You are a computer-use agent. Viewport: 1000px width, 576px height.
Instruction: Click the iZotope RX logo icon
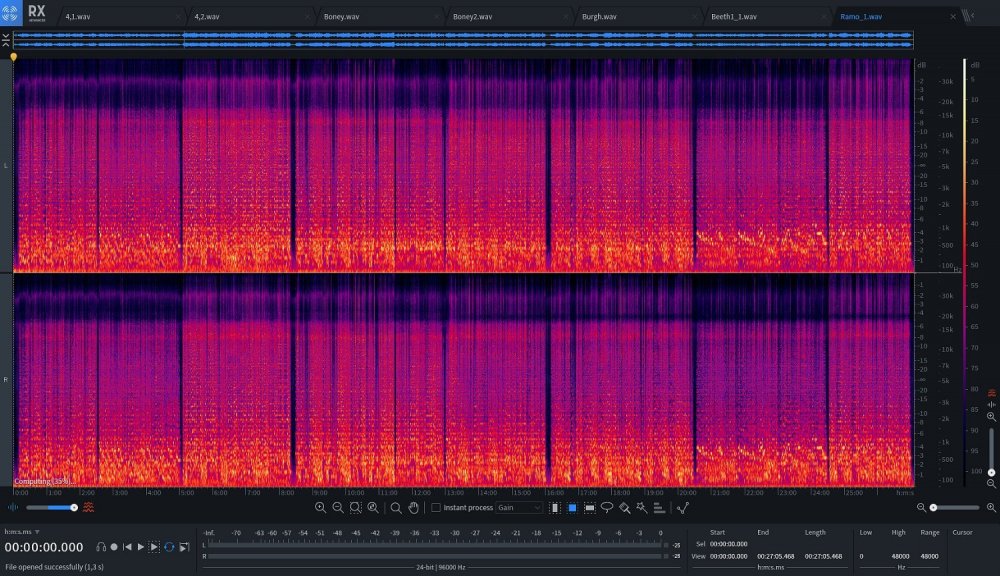[11, 13]
